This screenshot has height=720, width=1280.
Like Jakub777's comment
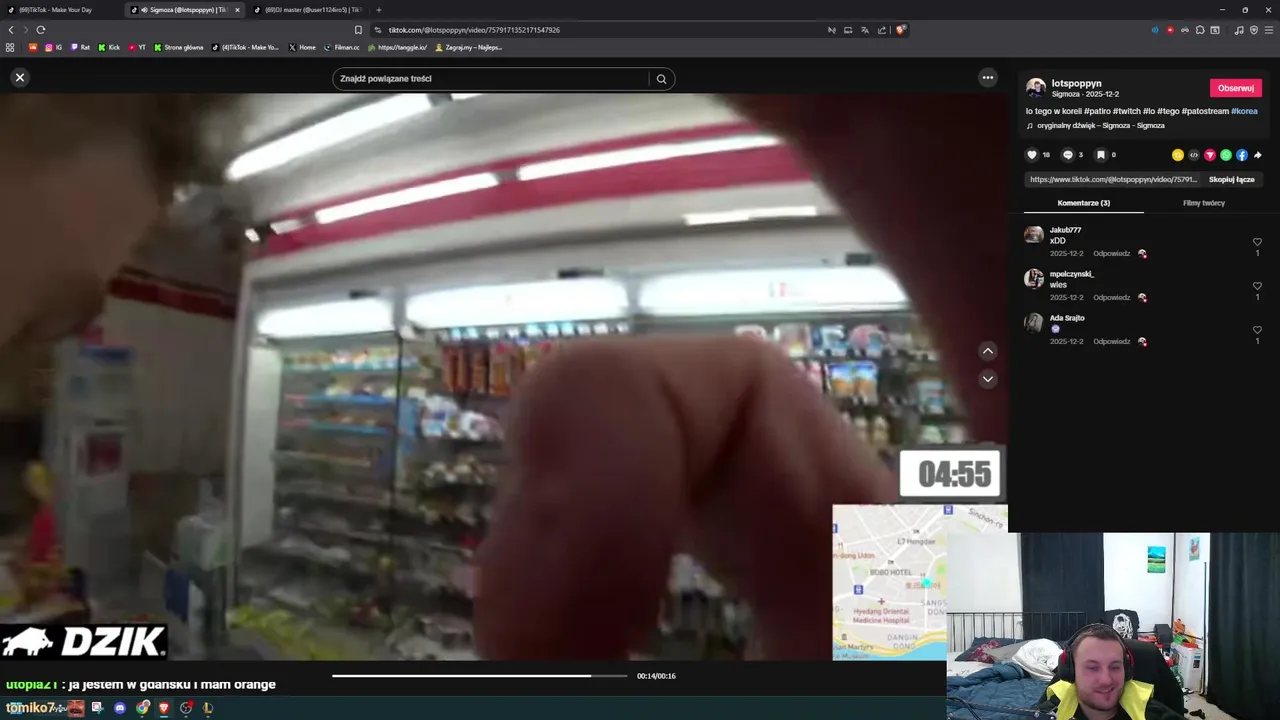coord(1257,242)
